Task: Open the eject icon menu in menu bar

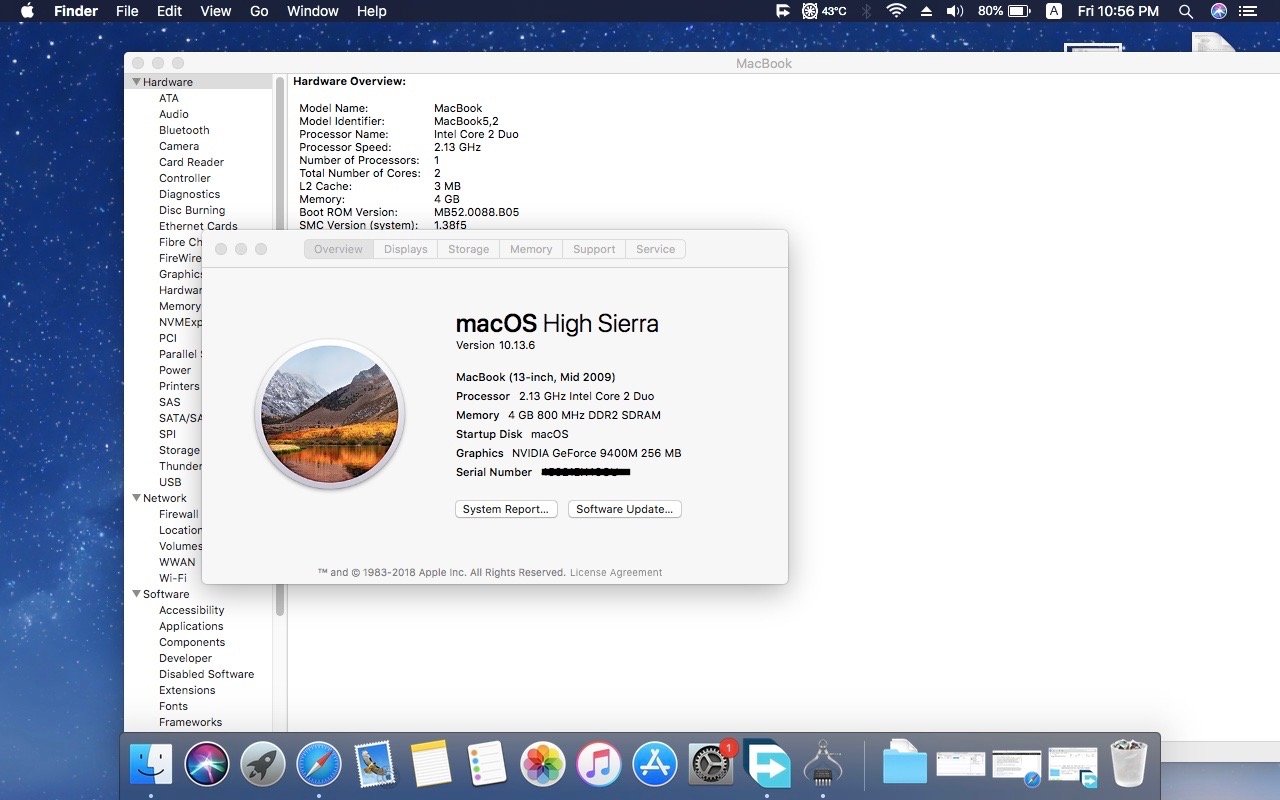Action: (x=926, y=11)
